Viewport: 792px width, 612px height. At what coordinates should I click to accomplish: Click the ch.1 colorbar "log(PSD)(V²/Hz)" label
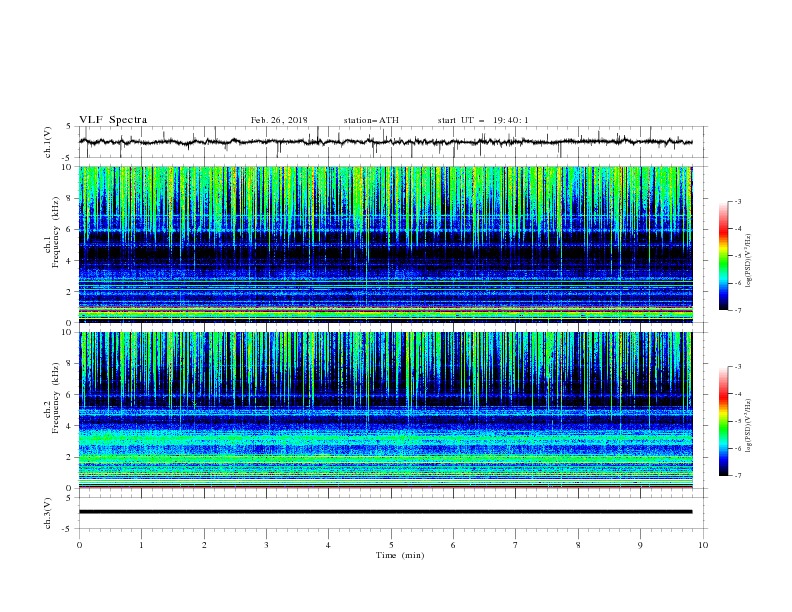(x=749, y=261)
